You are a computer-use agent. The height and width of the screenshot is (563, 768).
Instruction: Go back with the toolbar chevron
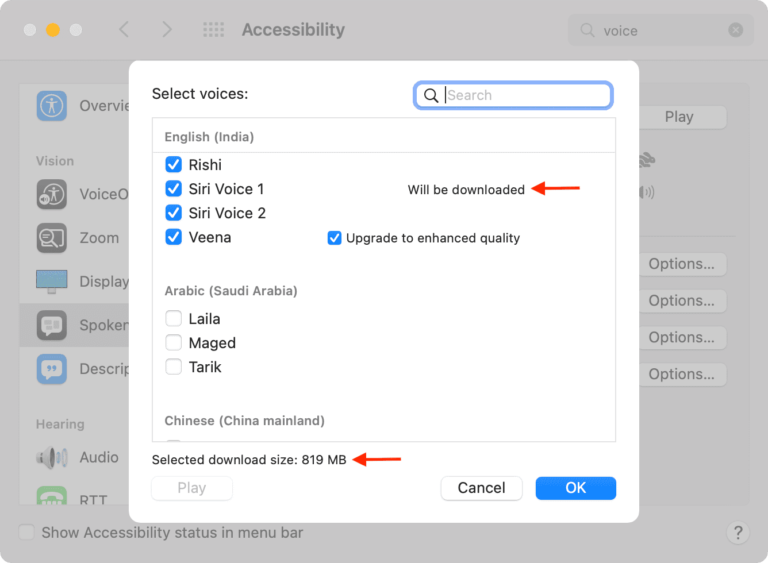pos(124,30)
